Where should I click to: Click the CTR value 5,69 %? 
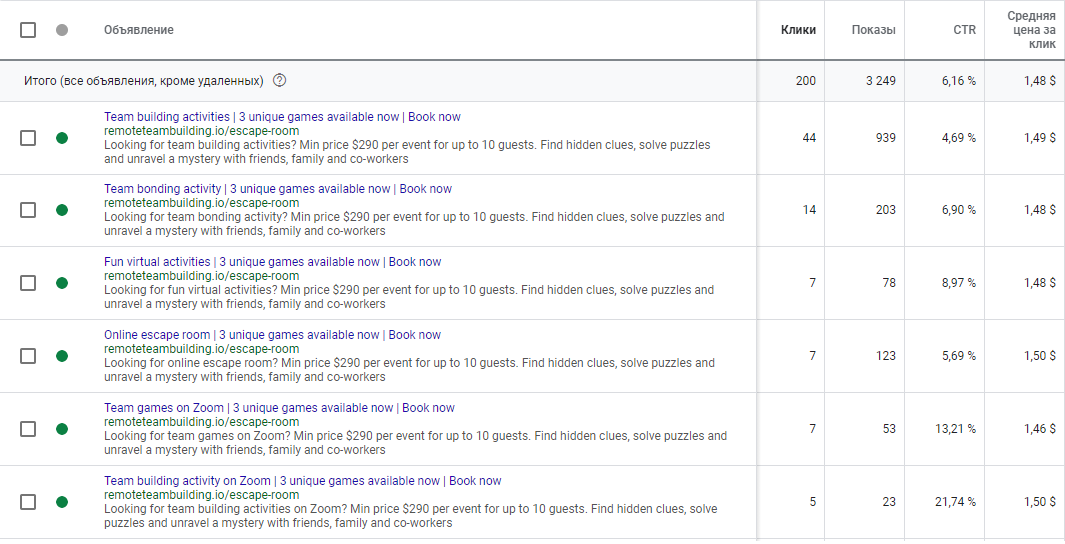point(958,356)
